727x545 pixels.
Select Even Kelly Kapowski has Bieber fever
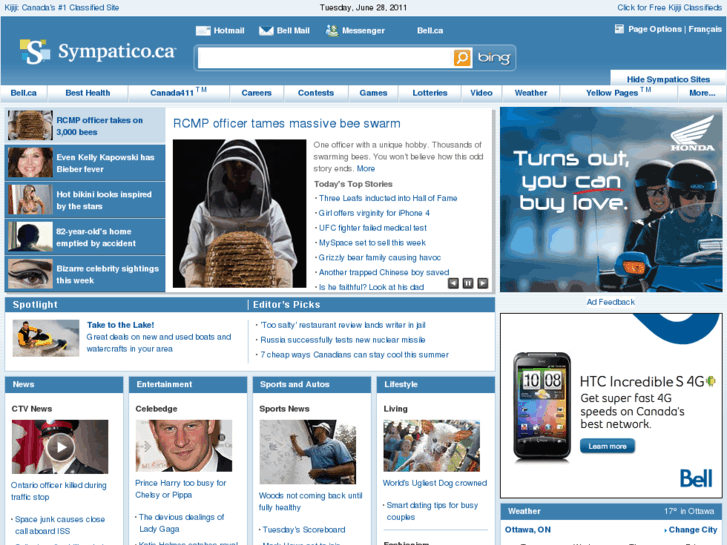[x=85, y=163]
